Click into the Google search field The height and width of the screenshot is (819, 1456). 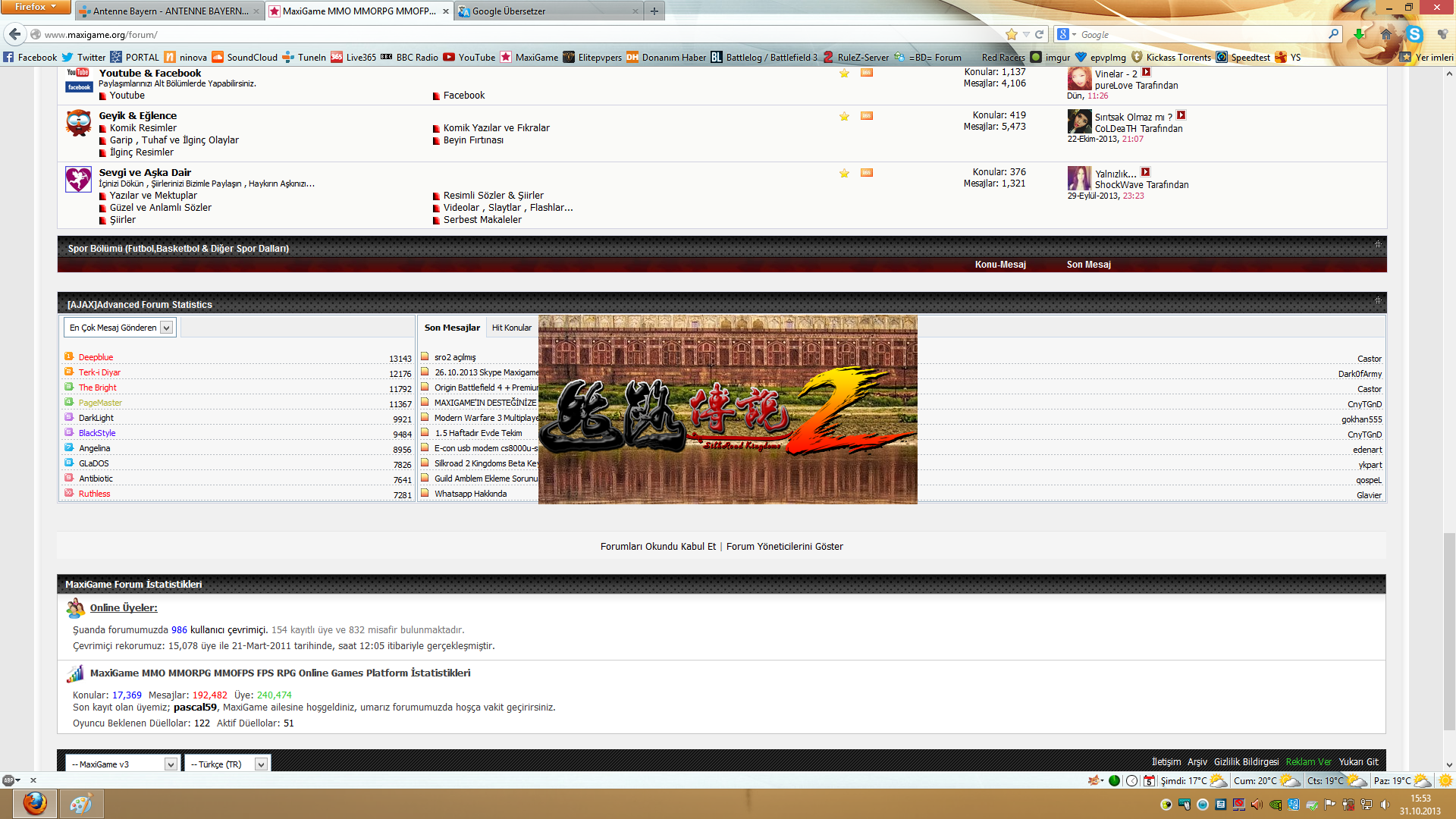coord(1202,34)
